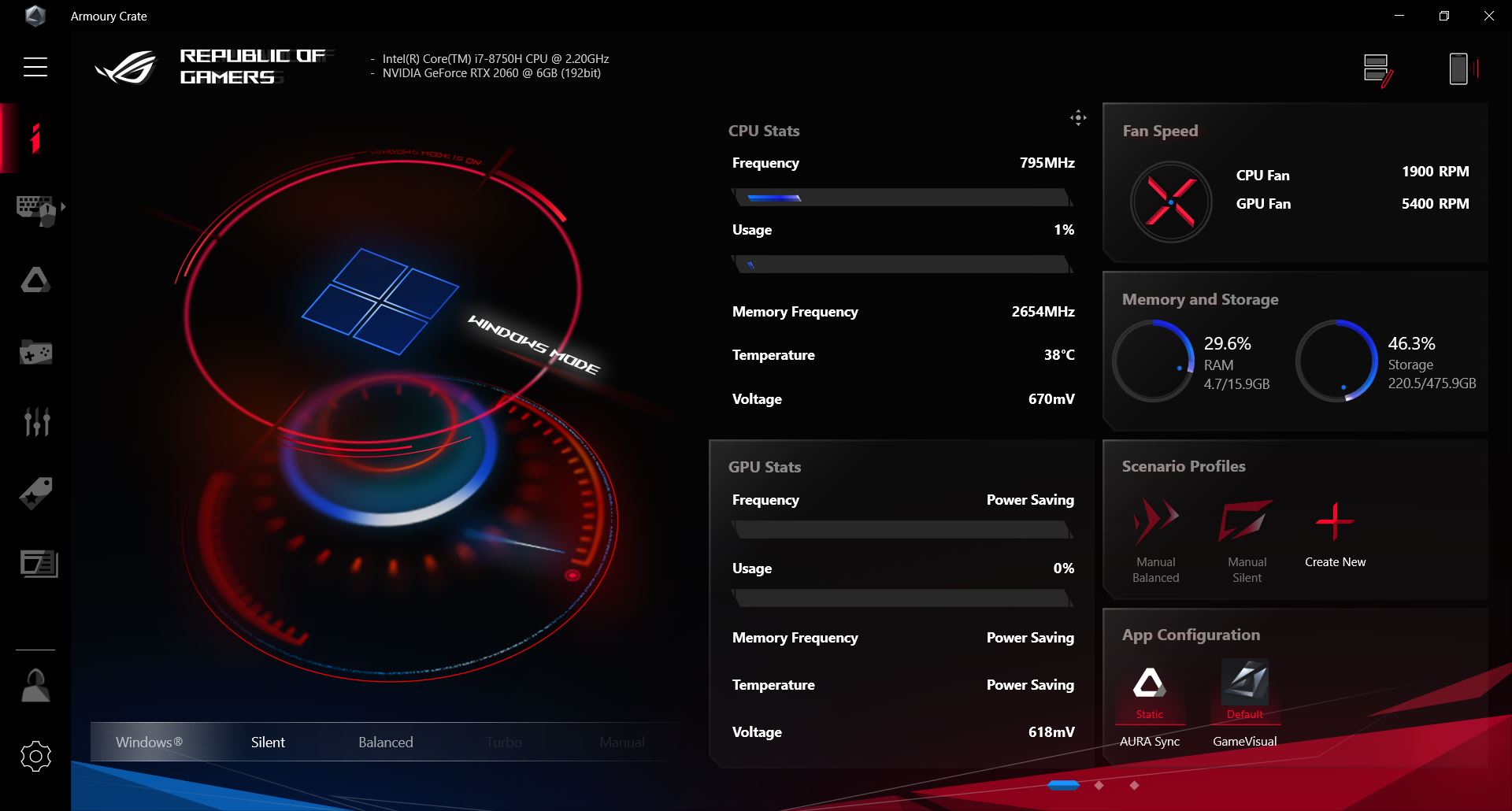Select the Manual Balanced scenario profile
Image resolution: width=1512 pixels, height=811 pixels.
coord(1156,541)
